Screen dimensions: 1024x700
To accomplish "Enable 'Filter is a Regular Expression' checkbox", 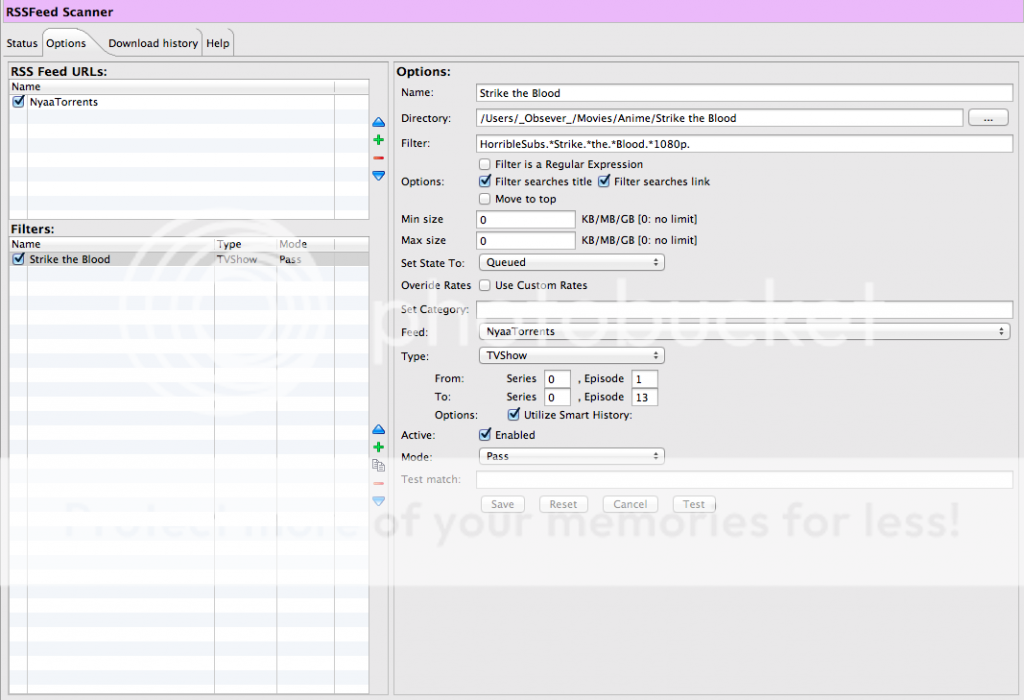I will (485, 164).
